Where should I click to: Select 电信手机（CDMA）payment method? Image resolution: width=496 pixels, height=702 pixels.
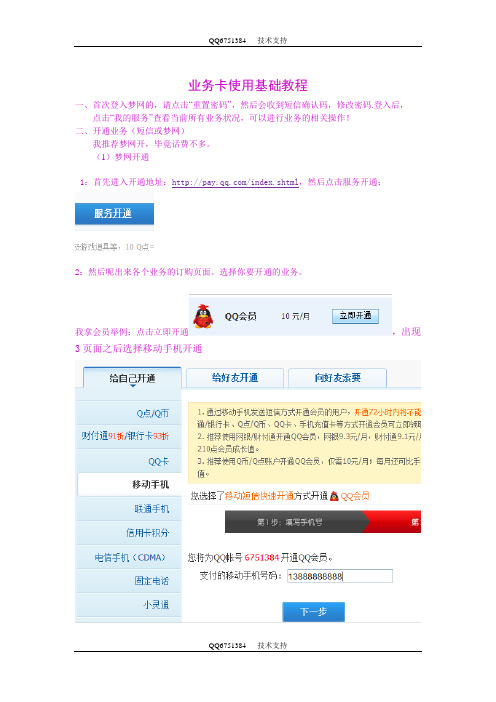pyautogui.click(x=129, y=557)
